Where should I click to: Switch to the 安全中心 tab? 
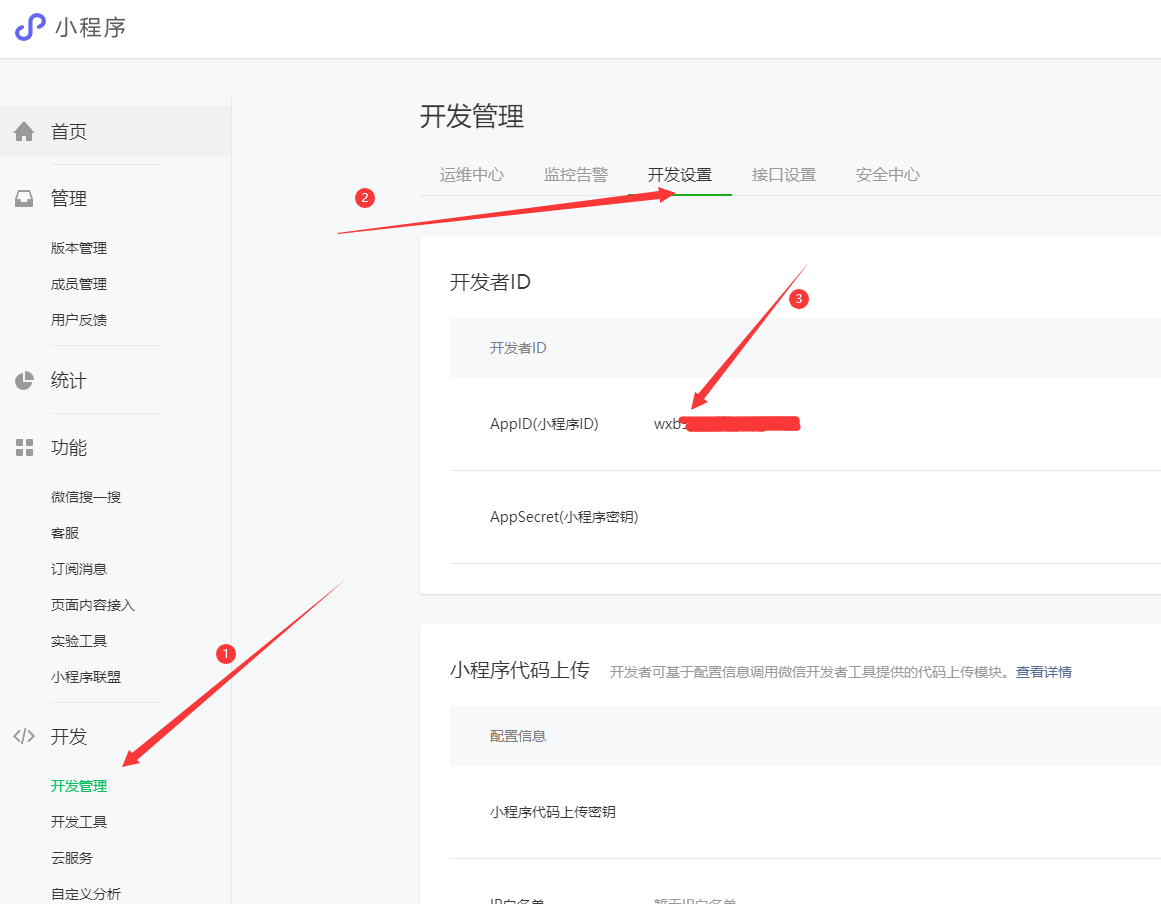[888, 175]
